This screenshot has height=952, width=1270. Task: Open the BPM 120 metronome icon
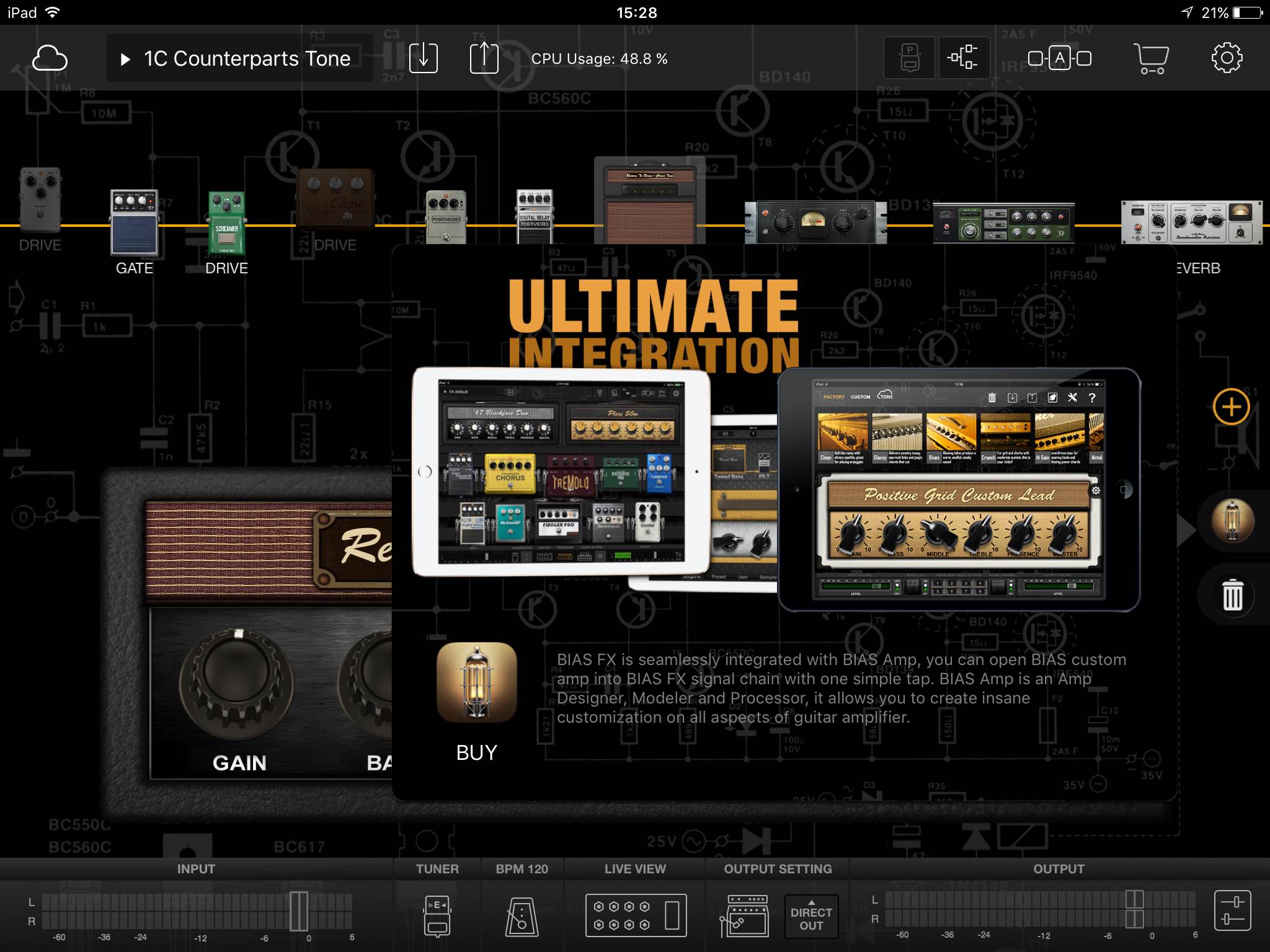(x=522, y=916)
